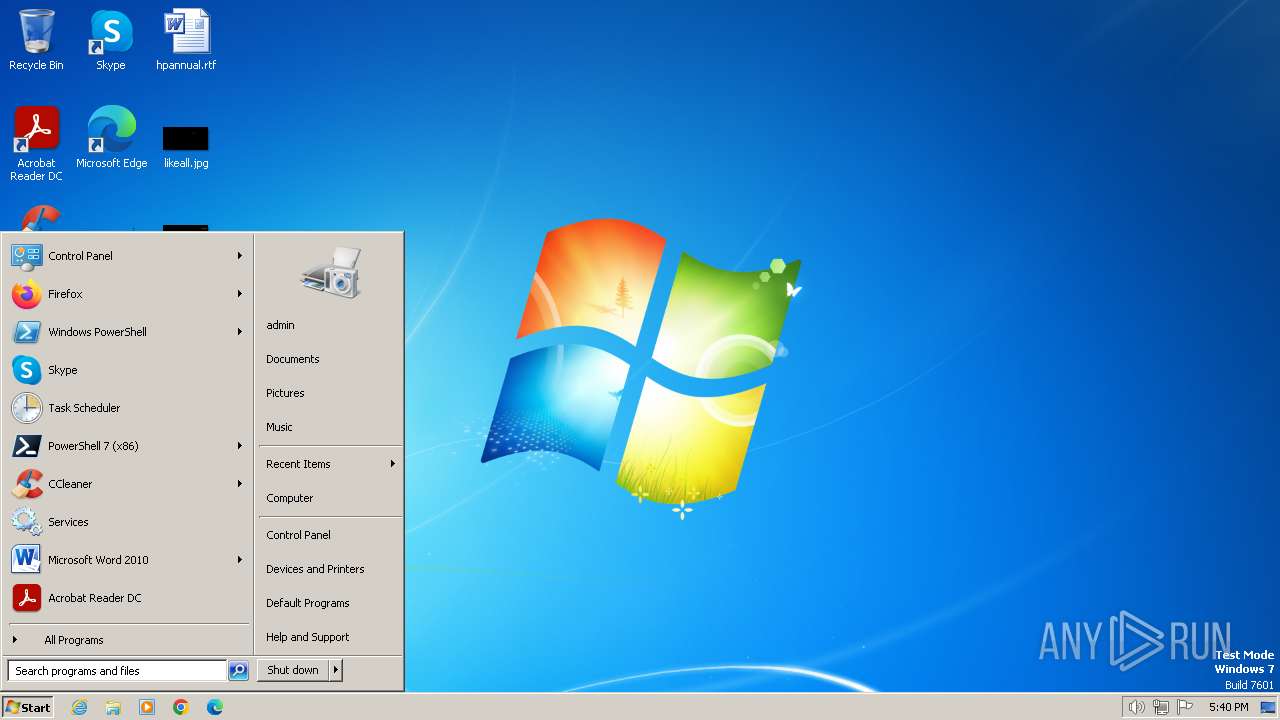Open File Explorer from the taskbar
The height and width of the screenshot is (720, 1280).
(x=113, y=707)
